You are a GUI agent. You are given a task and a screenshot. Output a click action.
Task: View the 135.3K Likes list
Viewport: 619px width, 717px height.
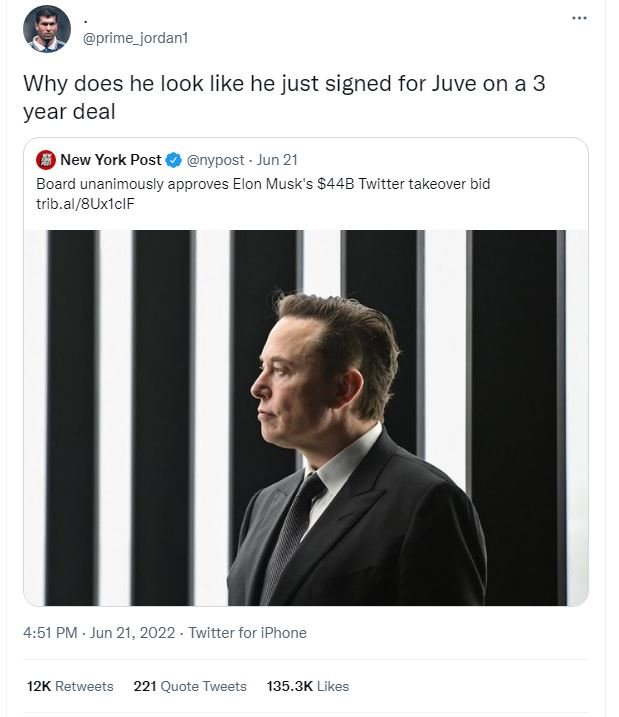tap(308, 686)
